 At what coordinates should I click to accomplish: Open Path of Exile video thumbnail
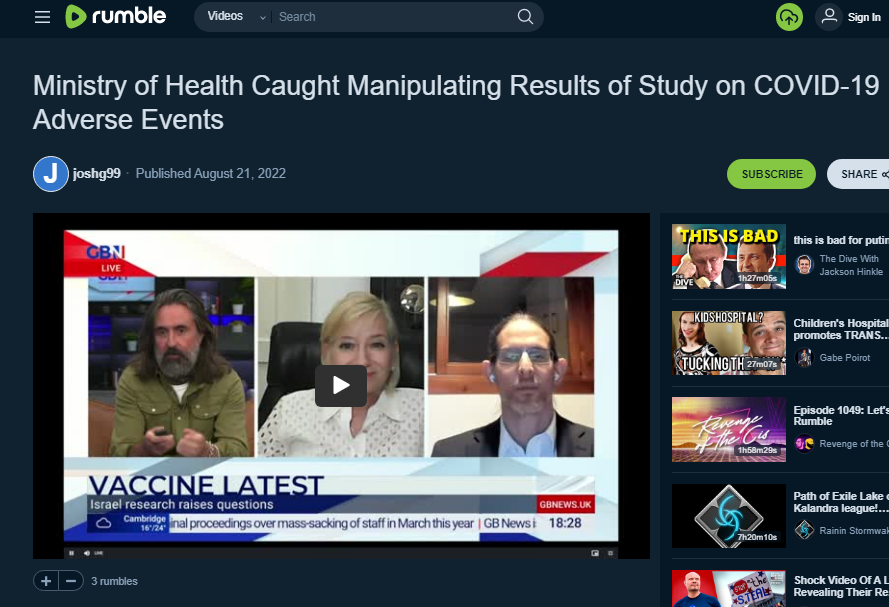point(729,516)
